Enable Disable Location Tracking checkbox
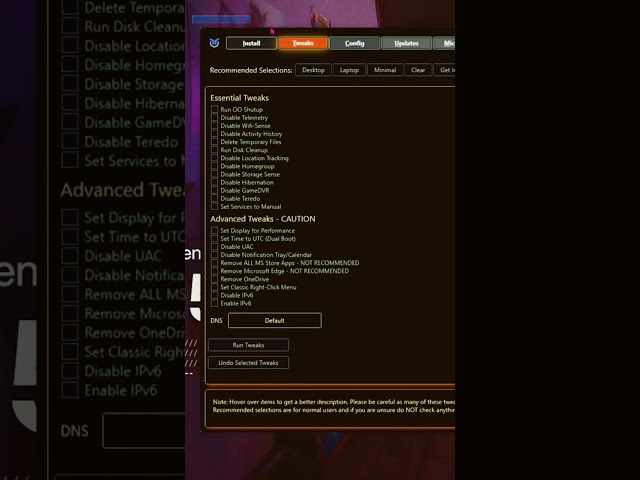The image size is (640, 480). [x=214, y=158]
